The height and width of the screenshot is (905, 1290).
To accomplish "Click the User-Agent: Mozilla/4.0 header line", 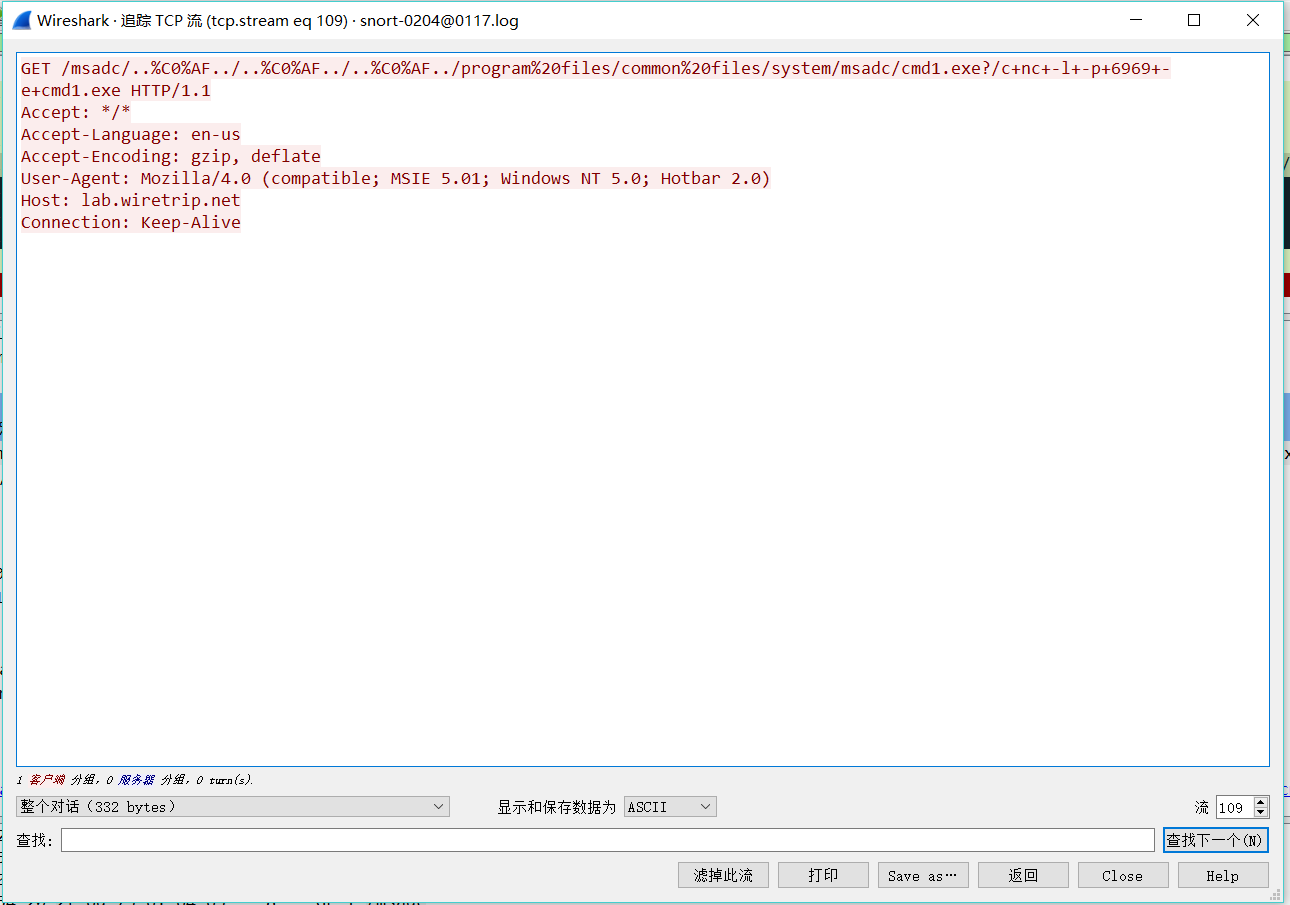I will [396, 178].
